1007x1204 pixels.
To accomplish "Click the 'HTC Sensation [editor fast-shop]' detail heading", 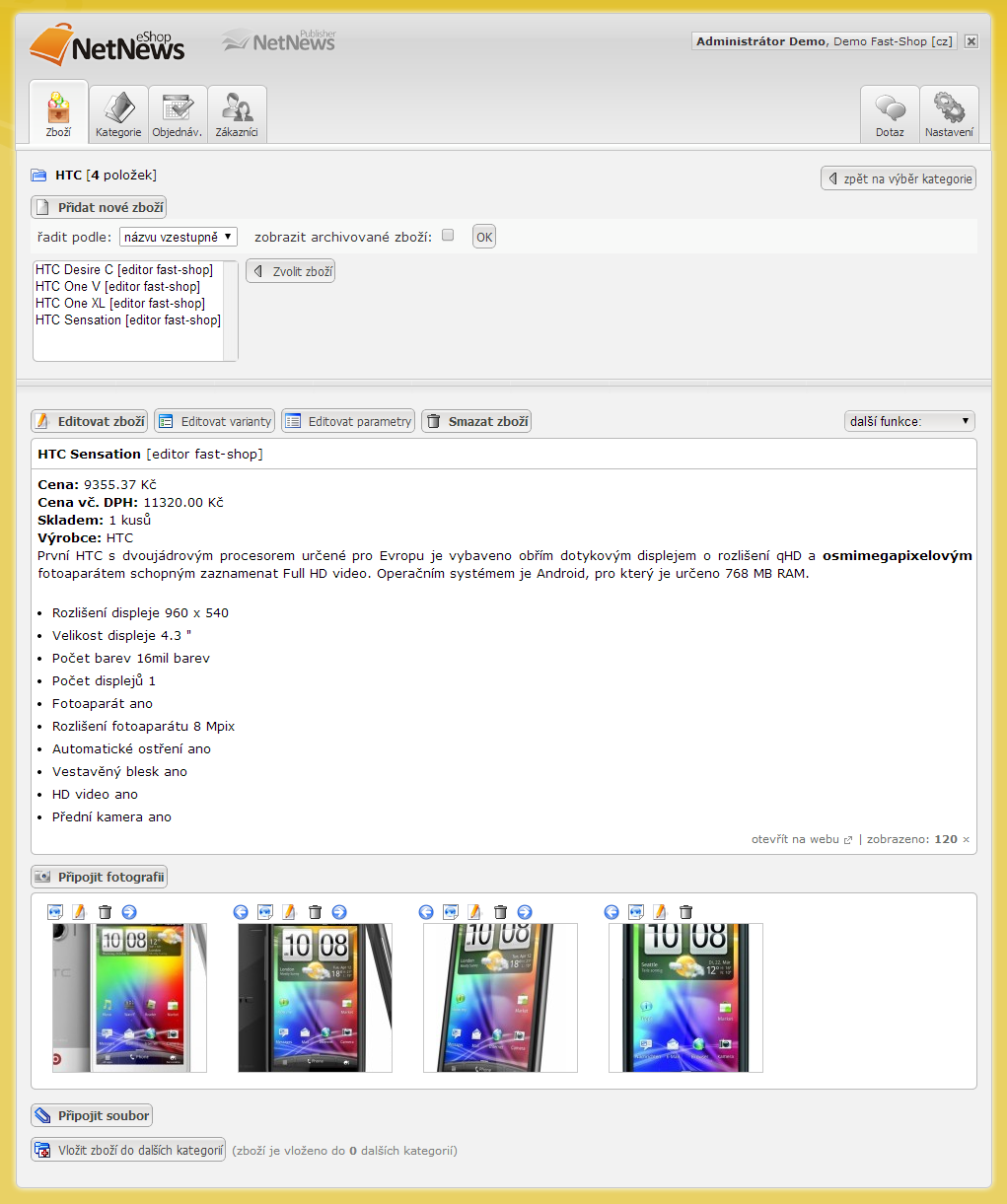I will 151,454.
